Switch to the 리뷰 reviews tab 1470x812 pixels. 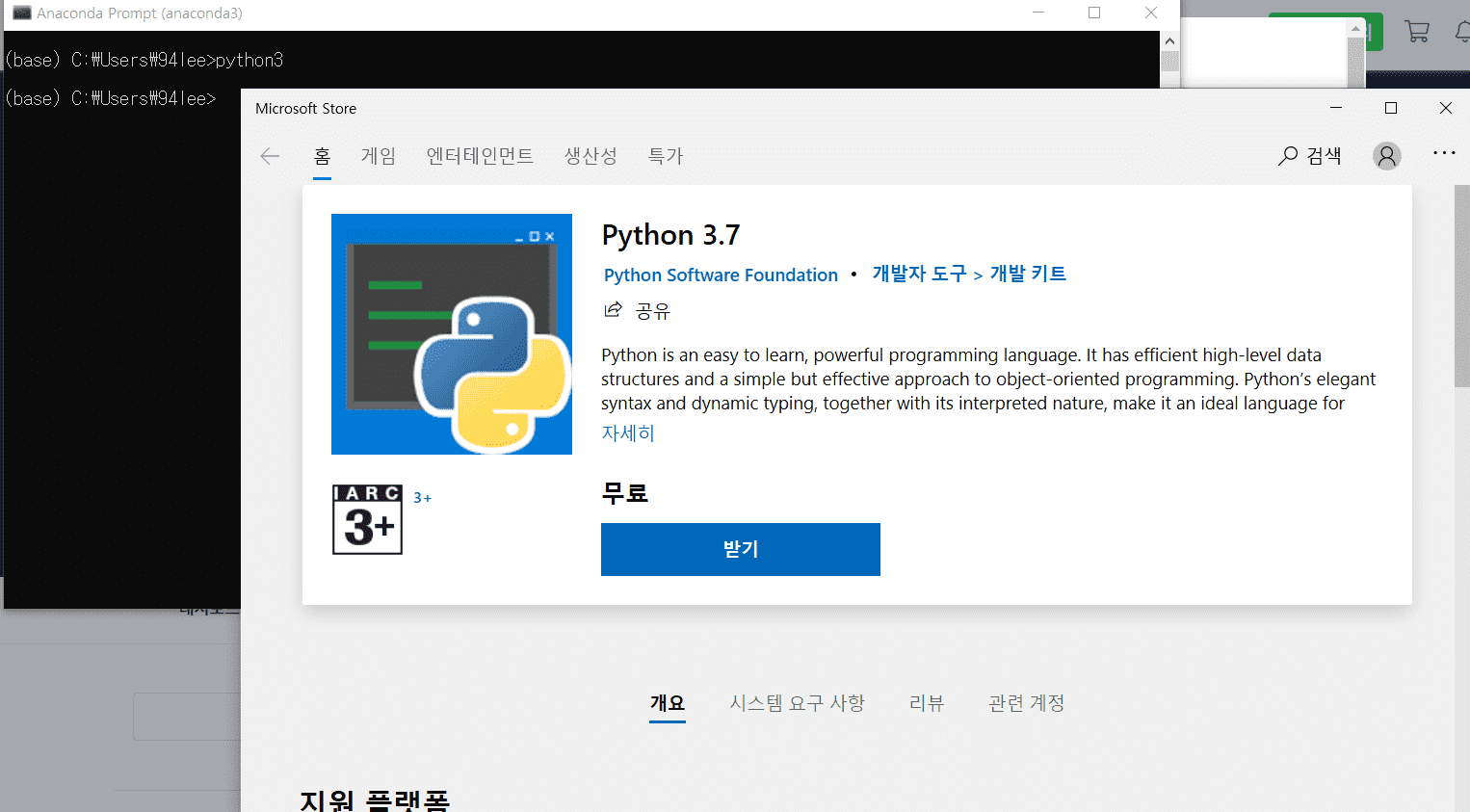927,703
